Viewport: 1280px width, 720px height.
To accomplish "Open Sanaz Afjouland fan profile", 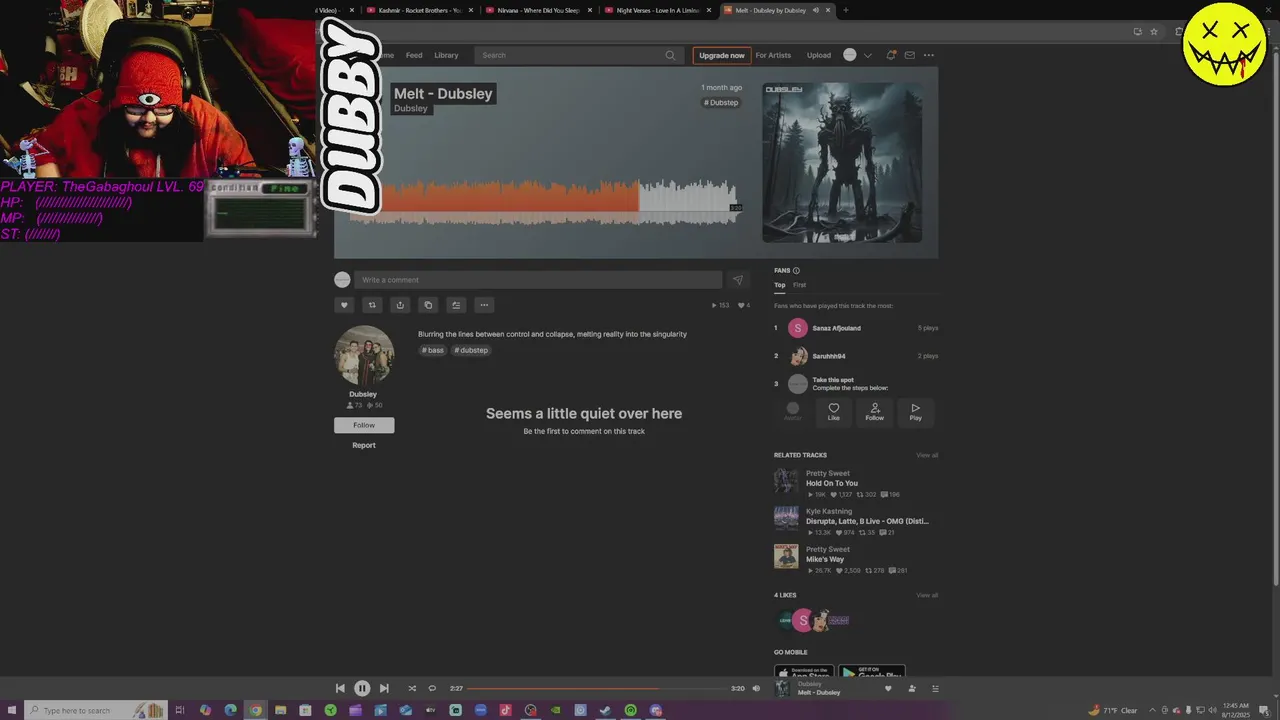I will [836, 328].
